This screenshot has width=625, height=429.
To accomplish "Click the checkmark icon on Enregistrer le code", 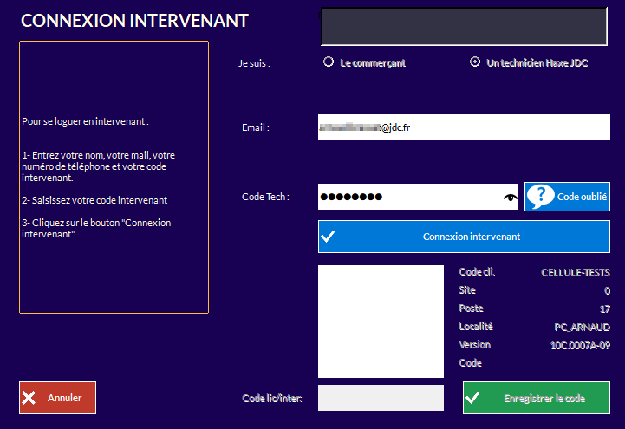I will 475,397.
